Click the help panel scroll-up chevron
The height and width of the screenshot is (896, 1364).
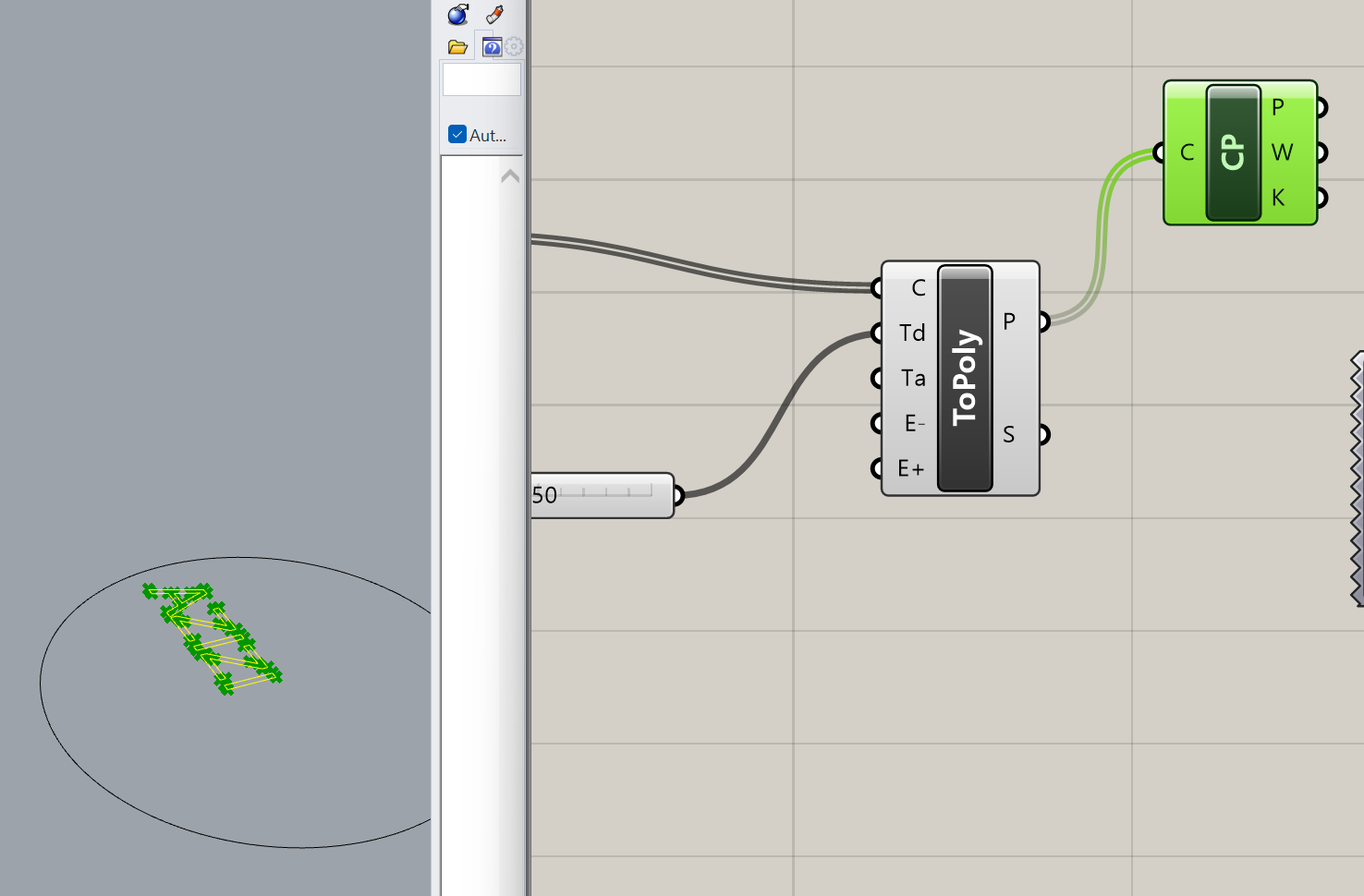pos(510,176)
